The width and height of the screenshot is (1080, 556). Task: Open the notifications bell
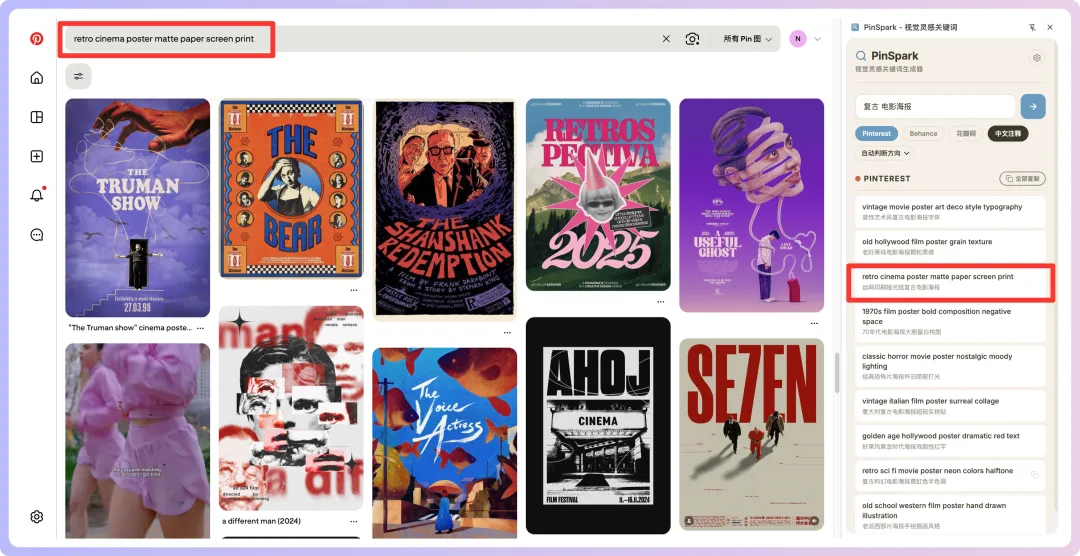click(x=37, y=196)
